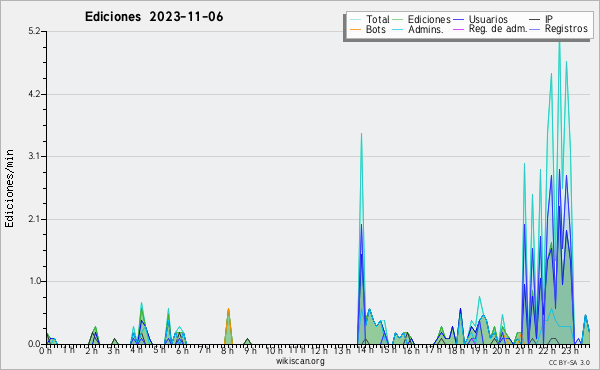Click the '20 h' x-axis label

(x=500, y=351)
